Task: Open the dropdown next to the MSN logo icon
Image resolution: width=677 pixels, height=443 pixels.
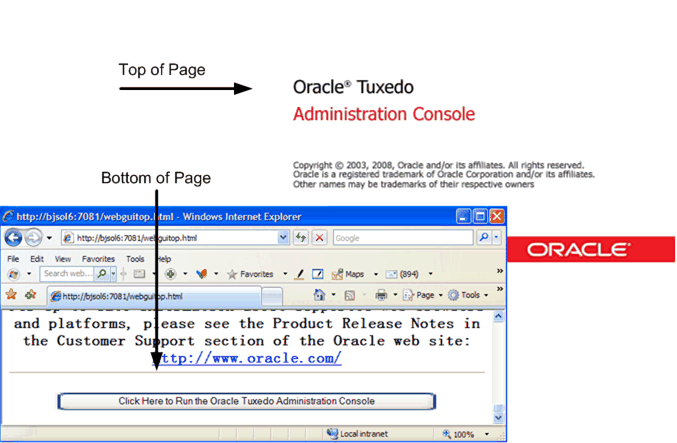Action: (29, 274)
